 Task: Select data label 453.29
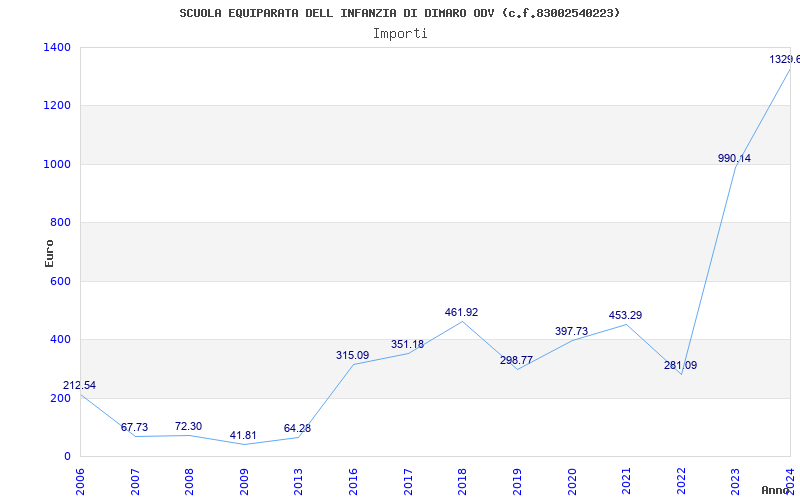pos(626,315)
